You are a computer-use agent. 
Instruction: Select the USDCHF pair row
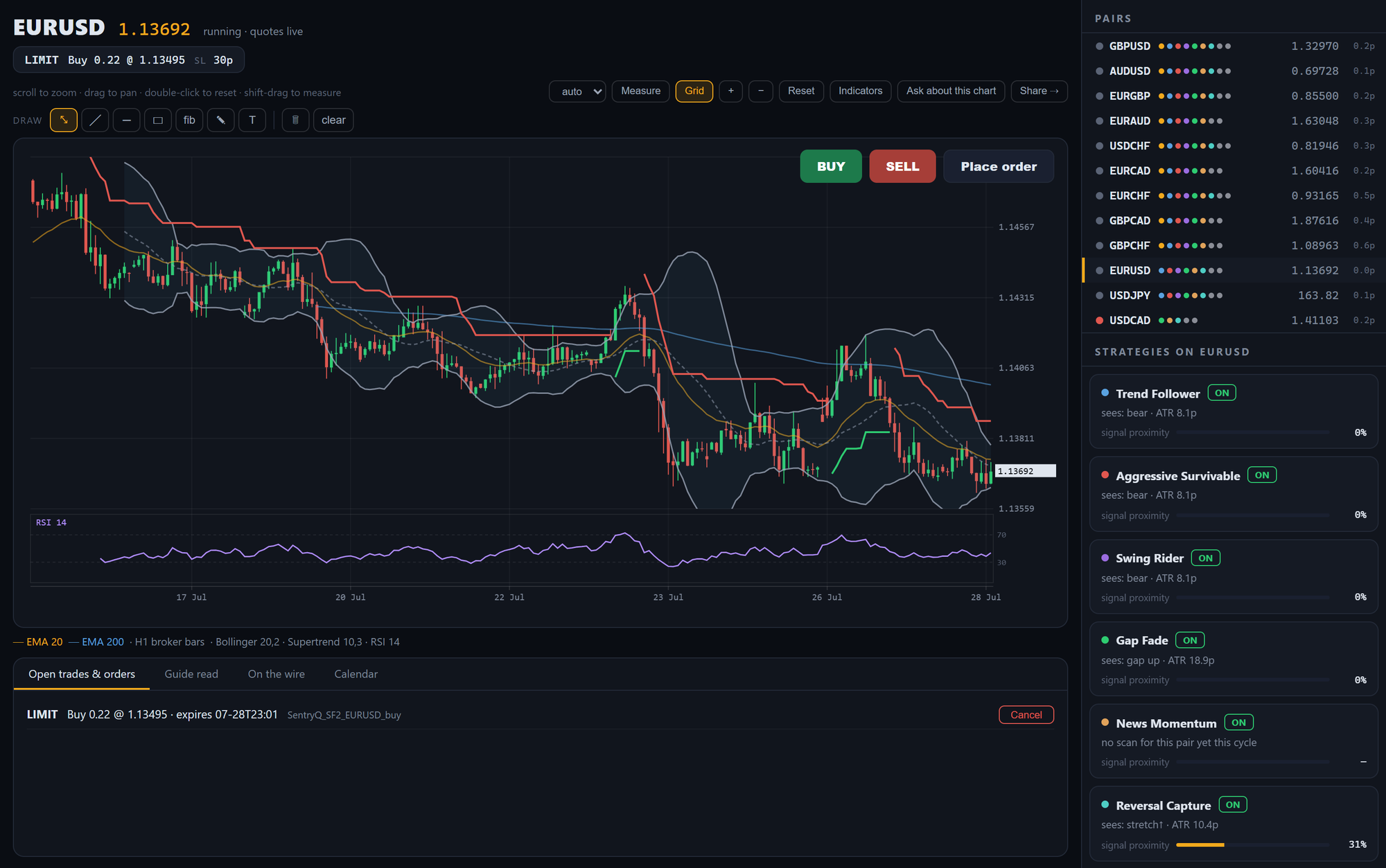click(x=1234, y=146)
